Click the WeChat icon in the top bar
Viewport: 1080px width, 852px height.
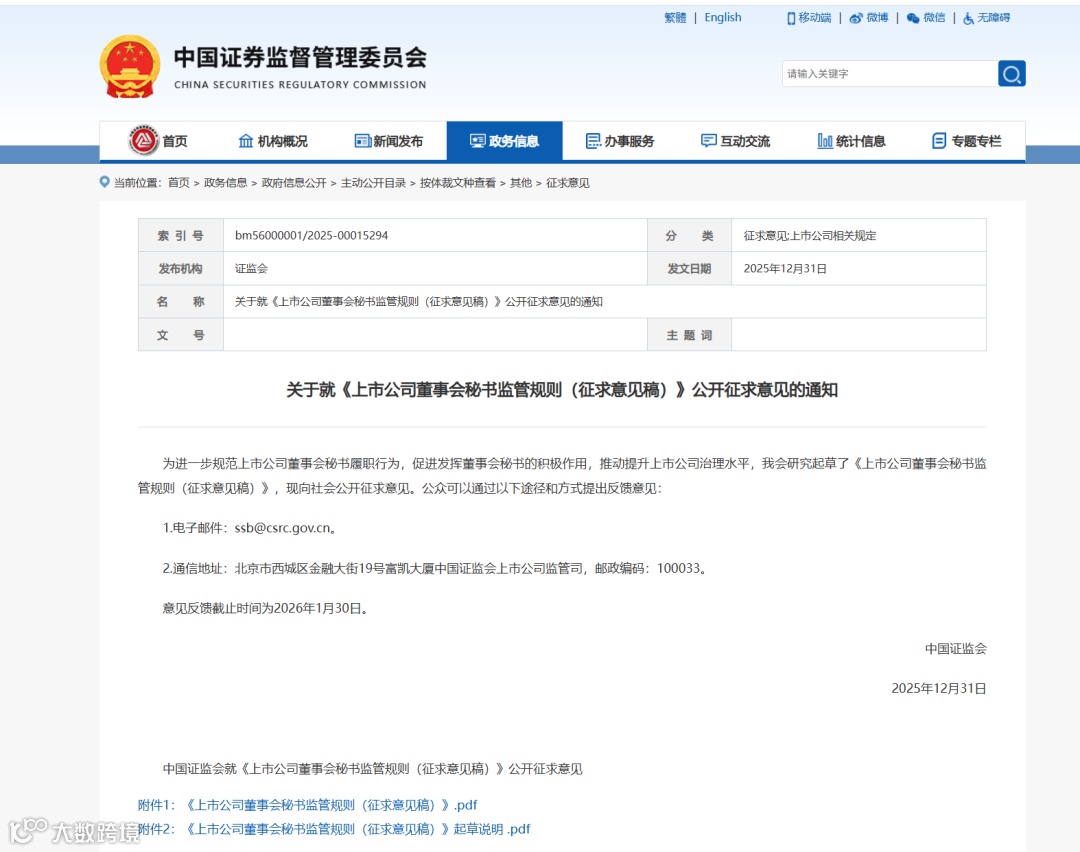913,18
